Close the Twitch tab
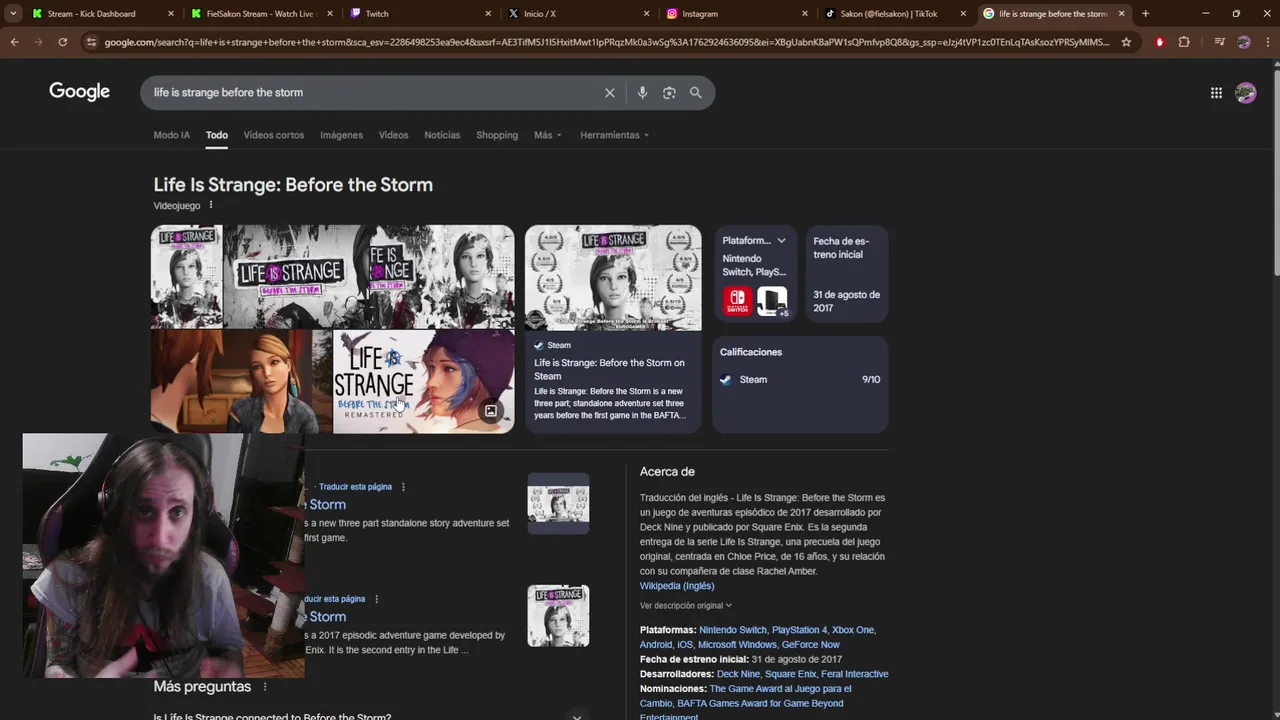Screen dimensions: 1280x720 (x=489, y=14)
